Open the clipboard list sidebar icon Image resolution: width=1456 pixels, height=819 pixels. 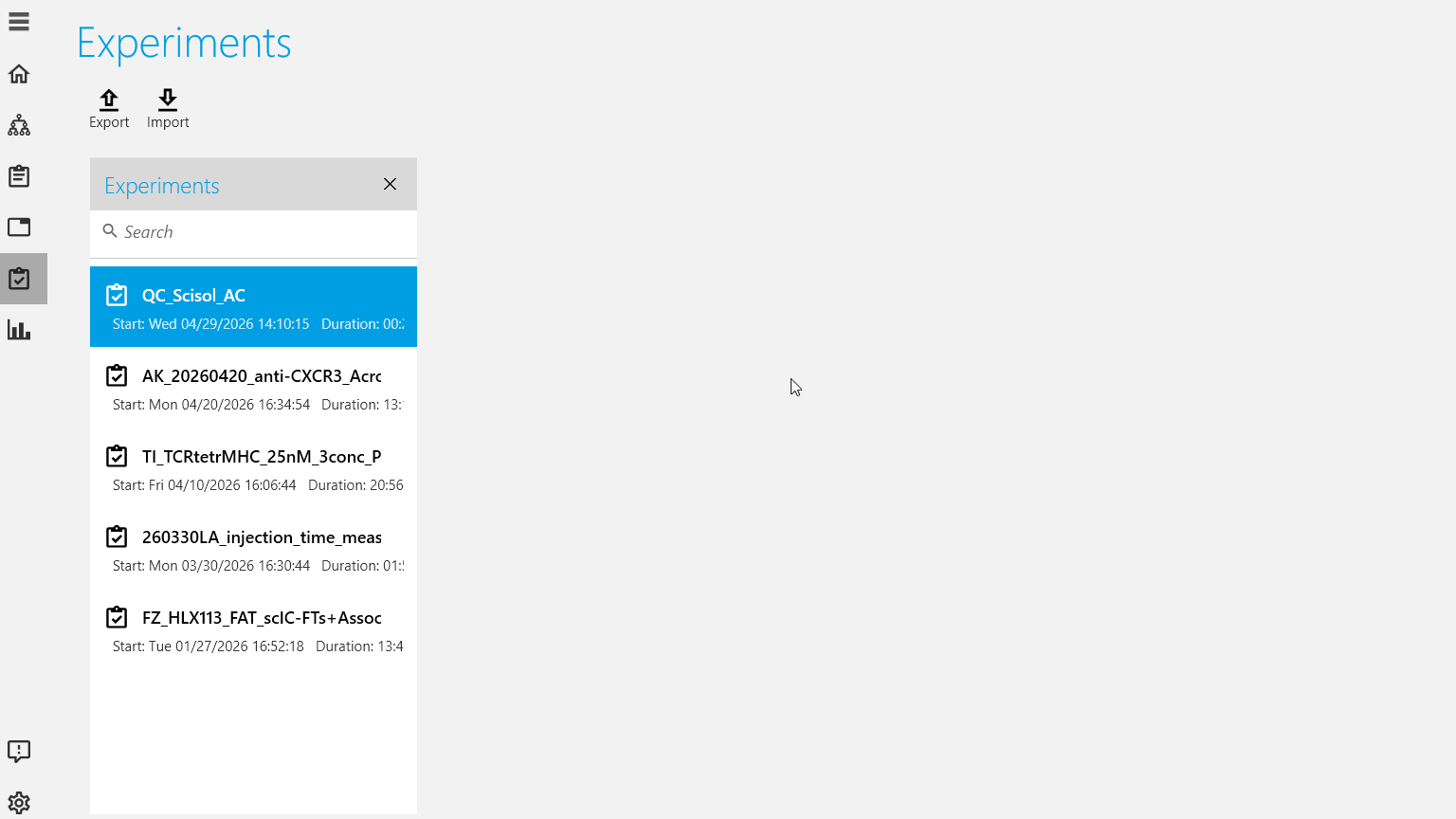coord(19,176)
